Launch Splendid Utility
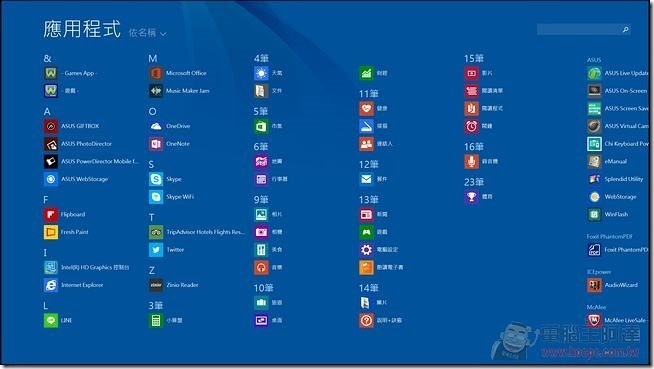The height and width of the screenshot is (369, 654). pos(616,179)
